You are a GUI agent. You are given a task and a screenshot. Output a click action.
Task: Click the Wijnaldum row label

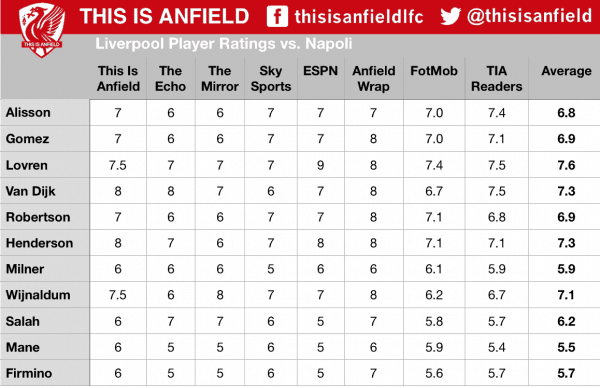pyautogui.click(x=38, y=295)
